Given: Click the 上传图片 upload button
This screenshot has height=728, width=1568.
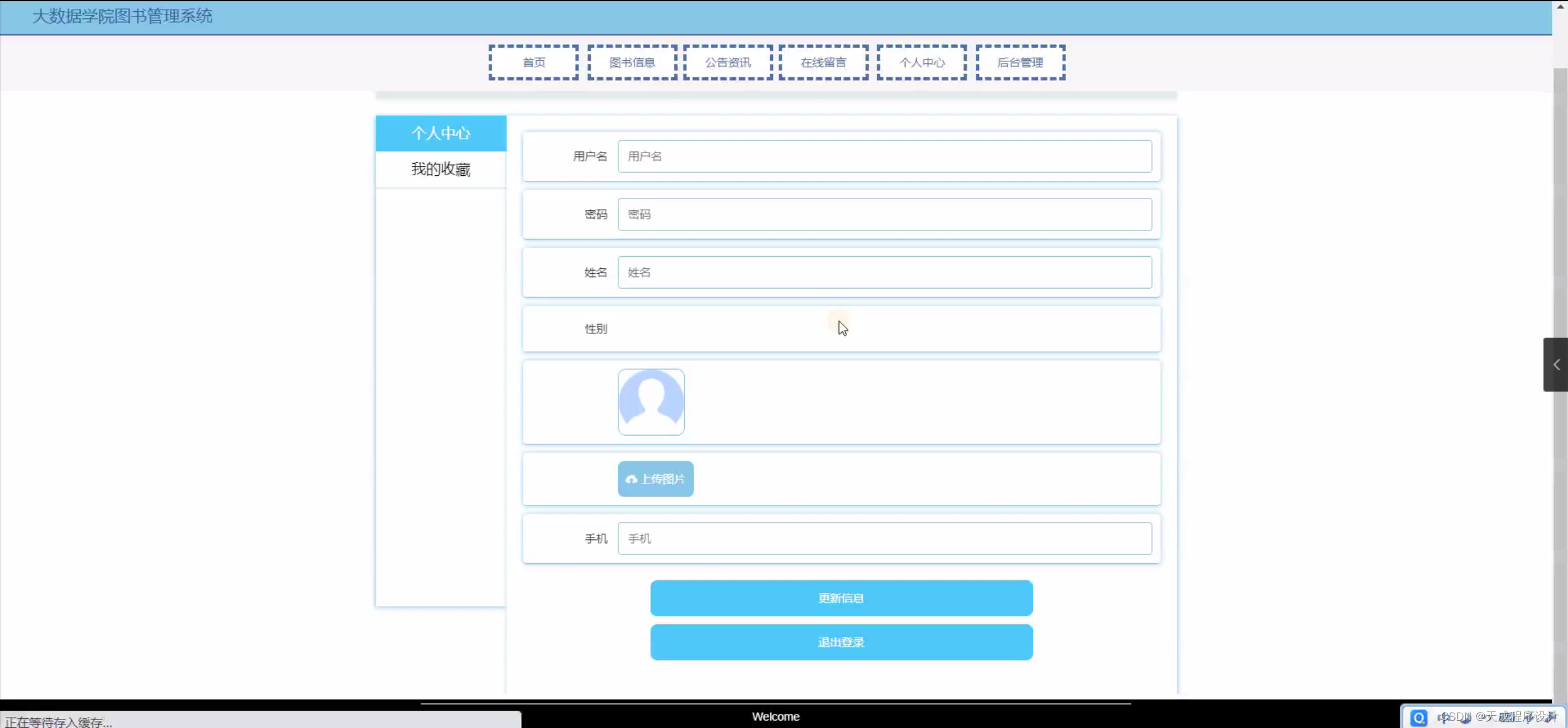Looking at the screenshot, I should pos(655,479).
